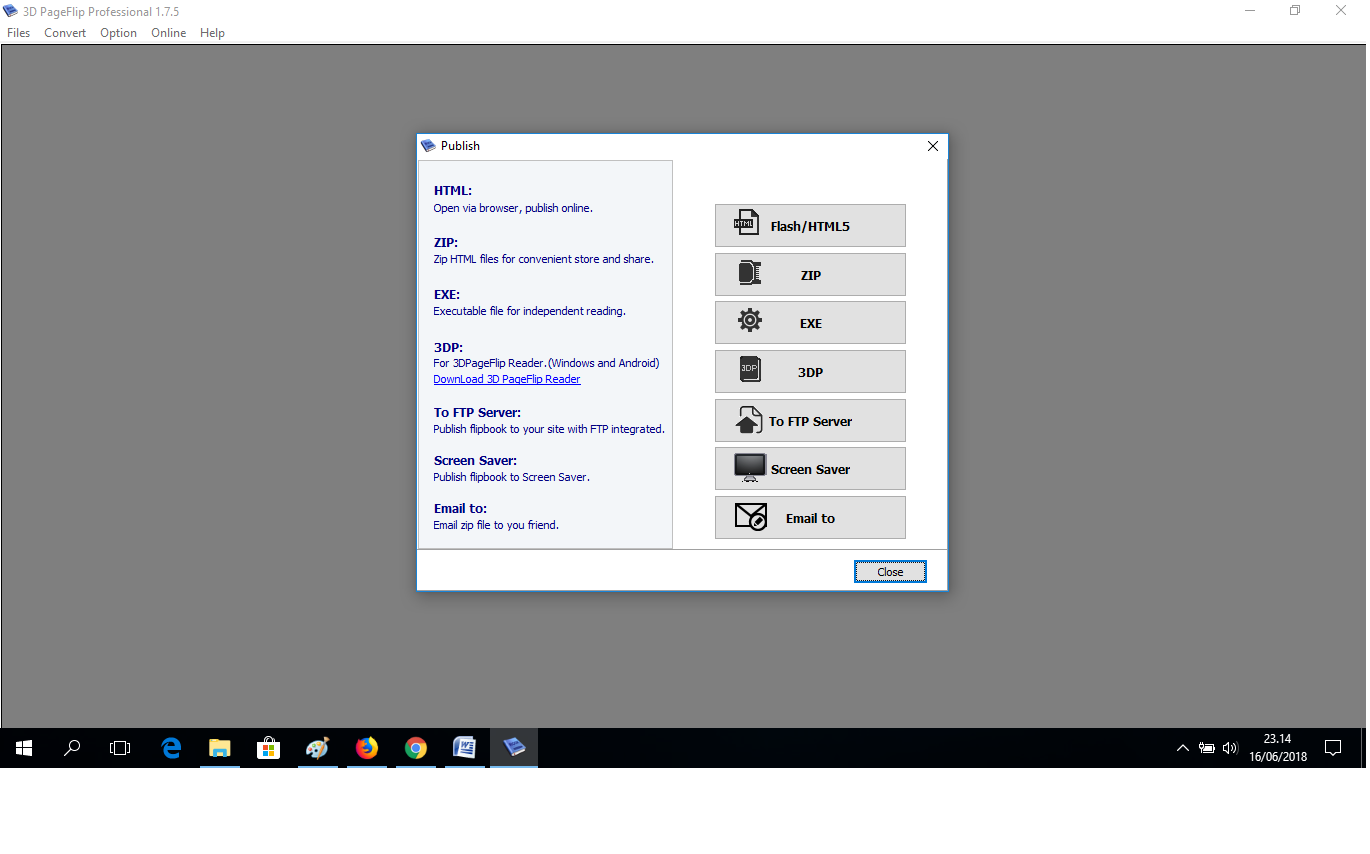Select the 3D PageFlip taskbar icon

coord(513,747)
